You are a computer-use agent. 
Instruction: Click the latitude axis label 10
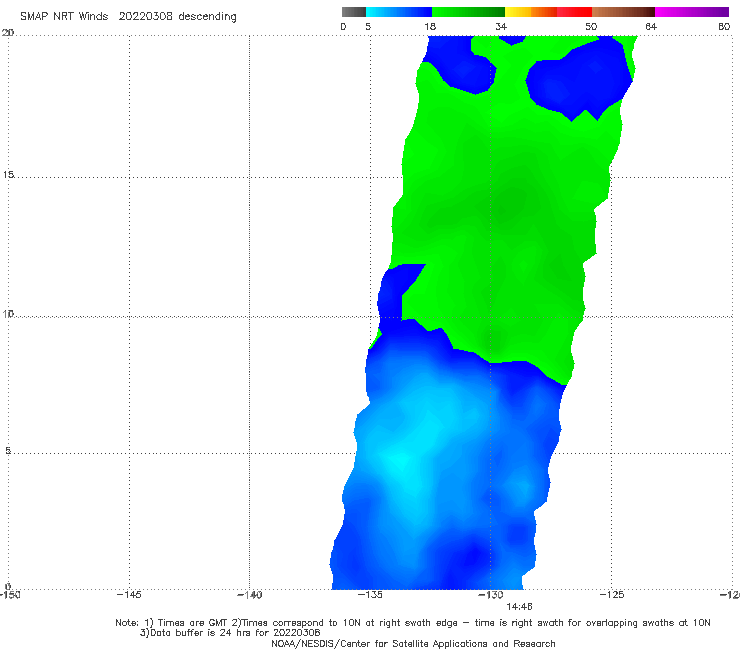tap(8, 313)
